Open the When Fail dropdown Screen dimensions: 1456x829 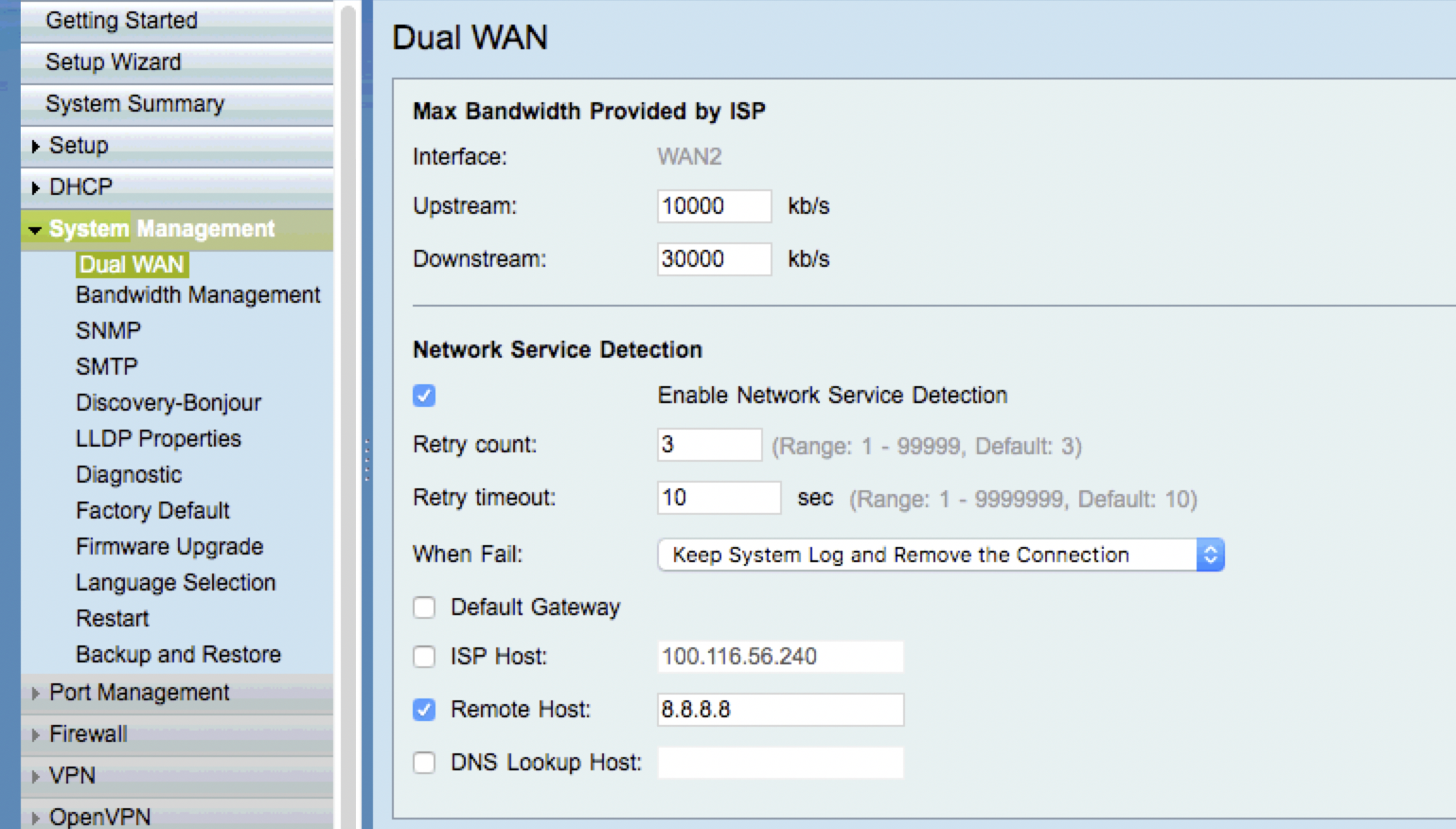click(941, 555)
